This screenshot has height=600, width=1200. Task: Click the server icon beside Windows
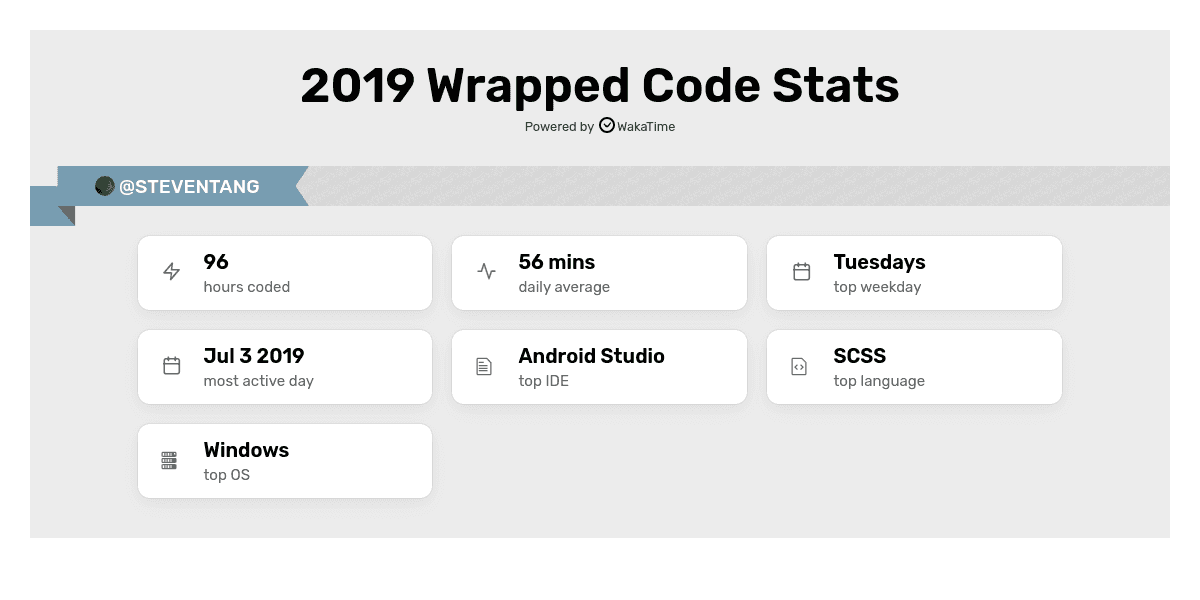tap(169, 461)
